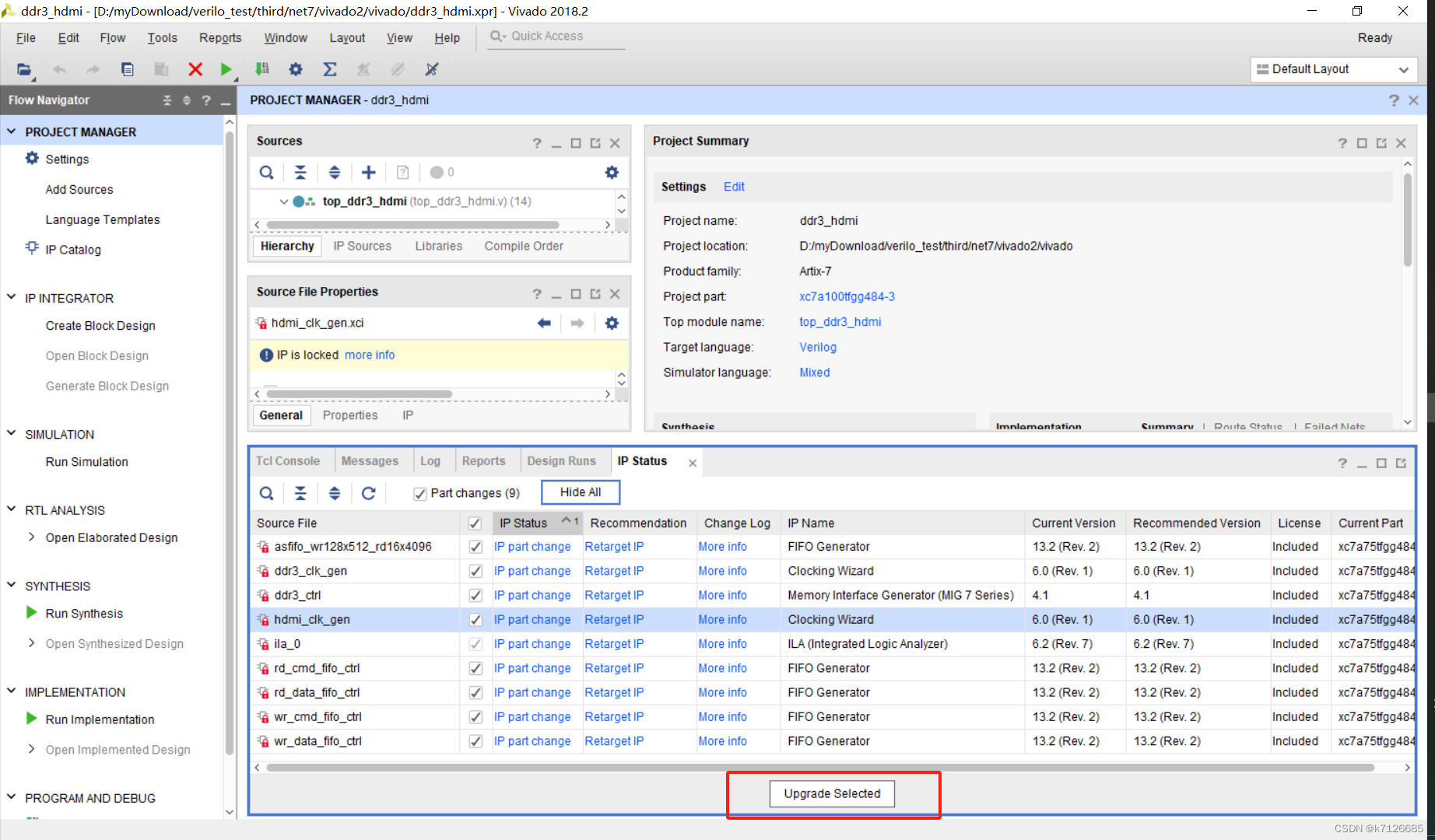This screenshot has height=840, width=1435.
Task: Click IP Catalog icon in Flow Navigator
Action: coord(32,249)
